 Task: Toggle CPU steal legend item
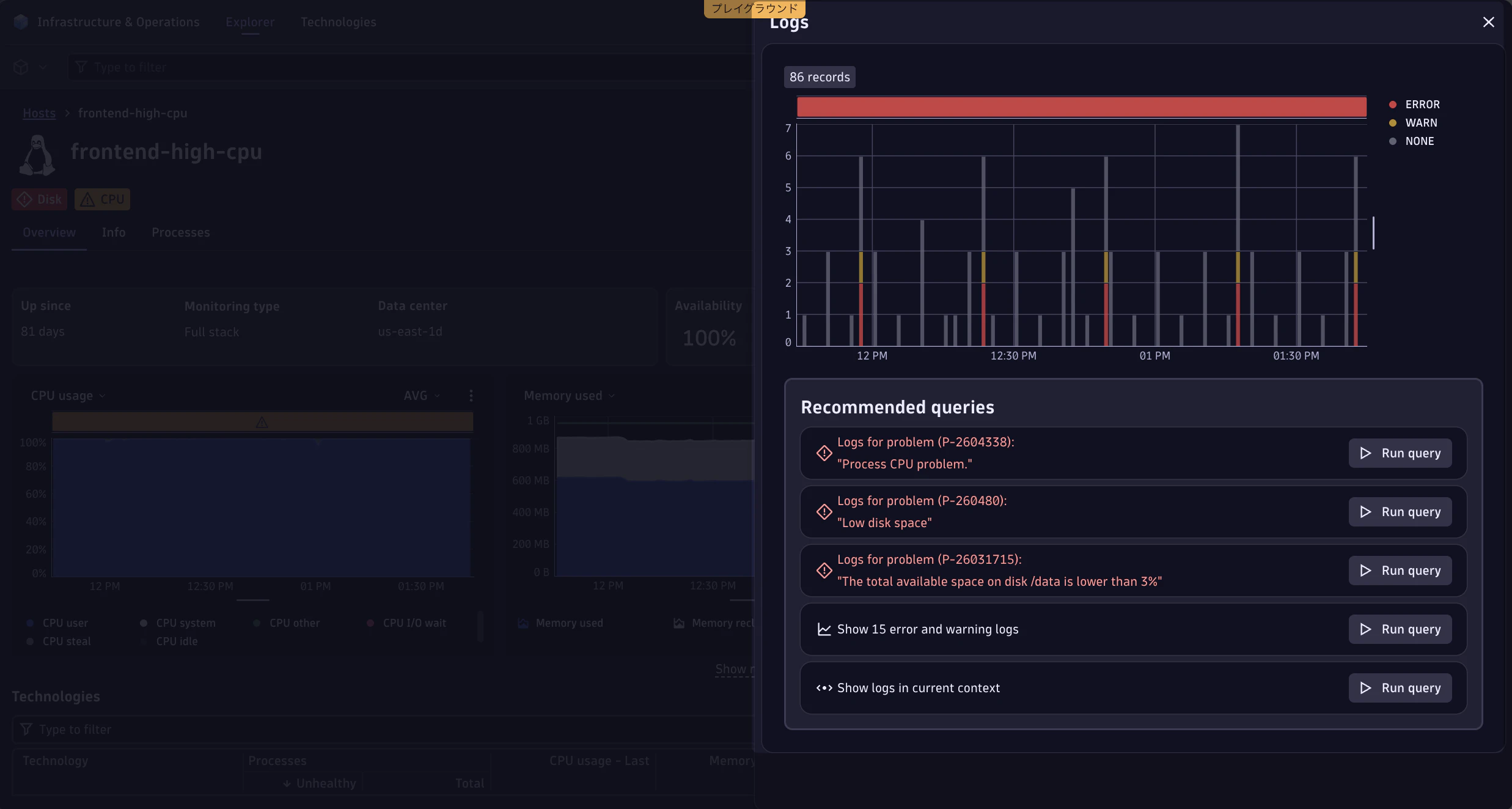tap(59, 641)
